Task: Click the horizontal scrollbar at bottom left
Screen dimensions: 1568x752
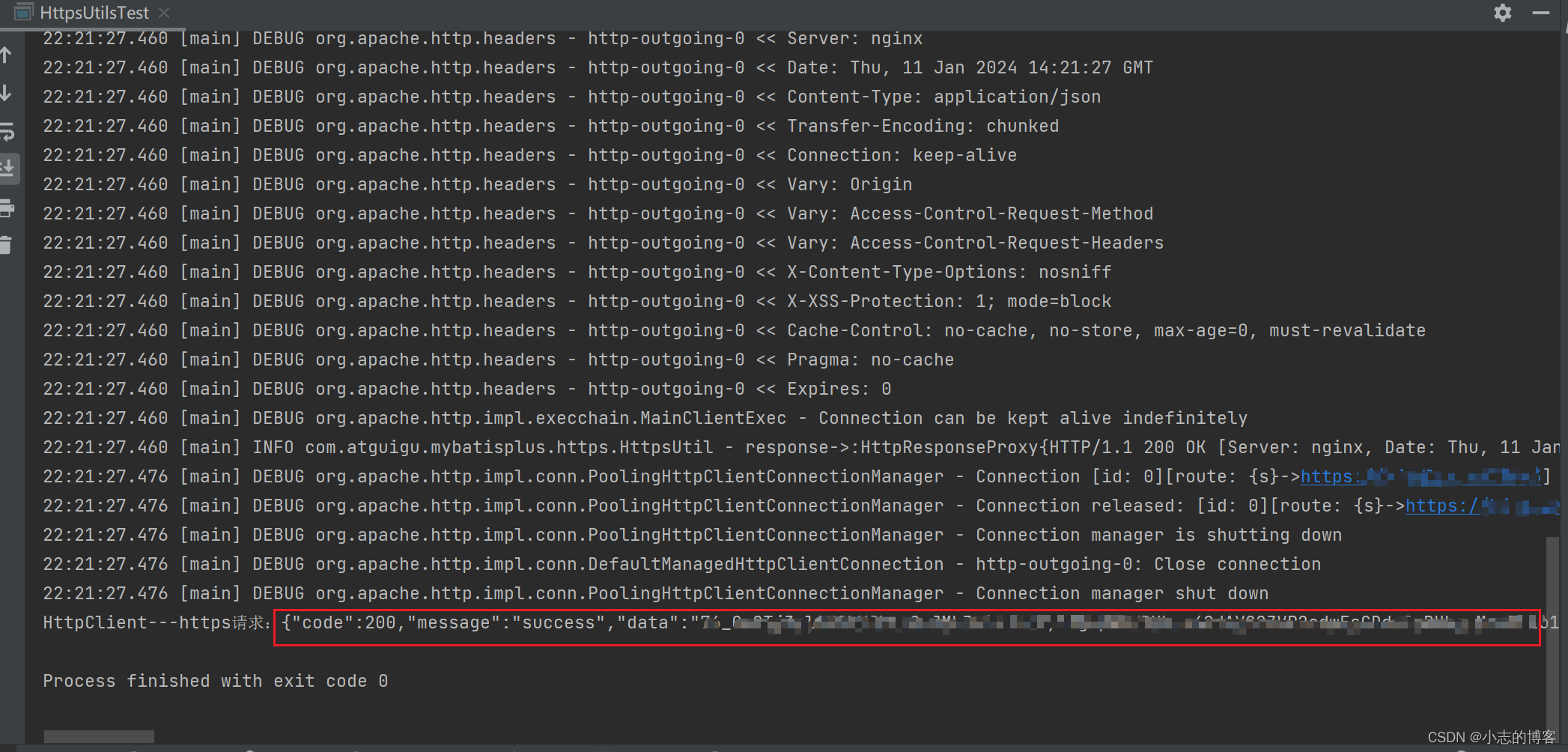Action: 97,737
